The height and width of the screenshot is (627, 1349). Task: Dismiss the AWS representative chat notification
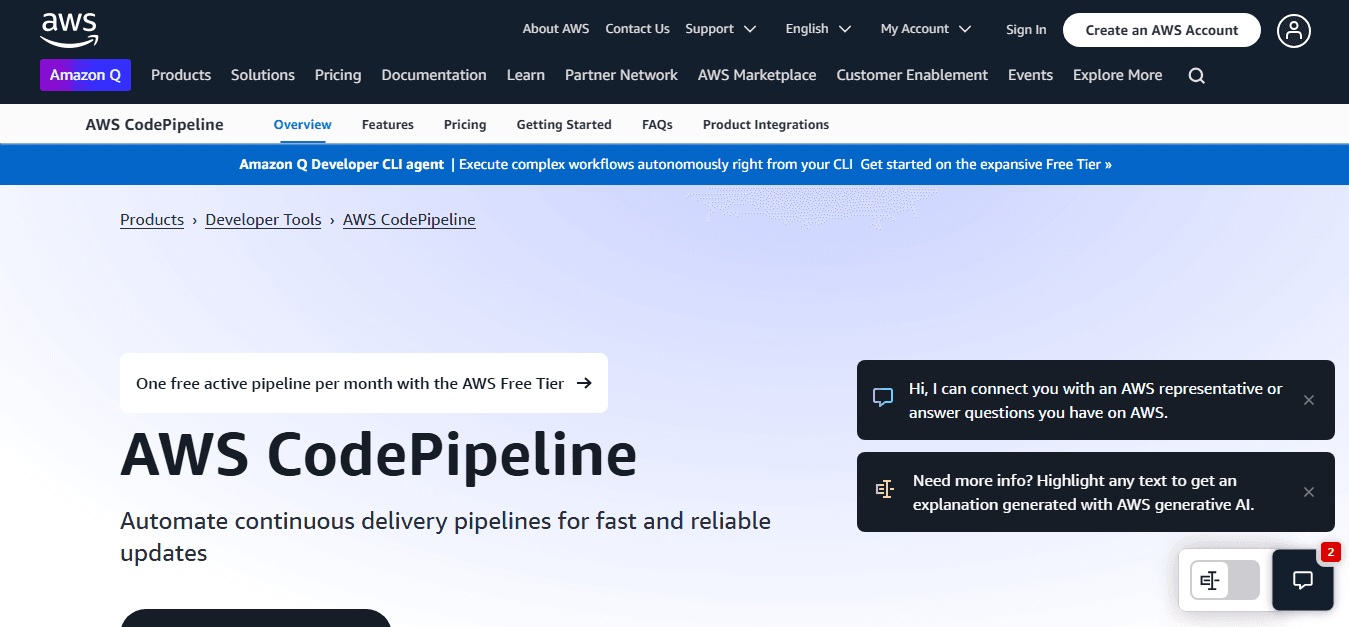pos(1309,400)
